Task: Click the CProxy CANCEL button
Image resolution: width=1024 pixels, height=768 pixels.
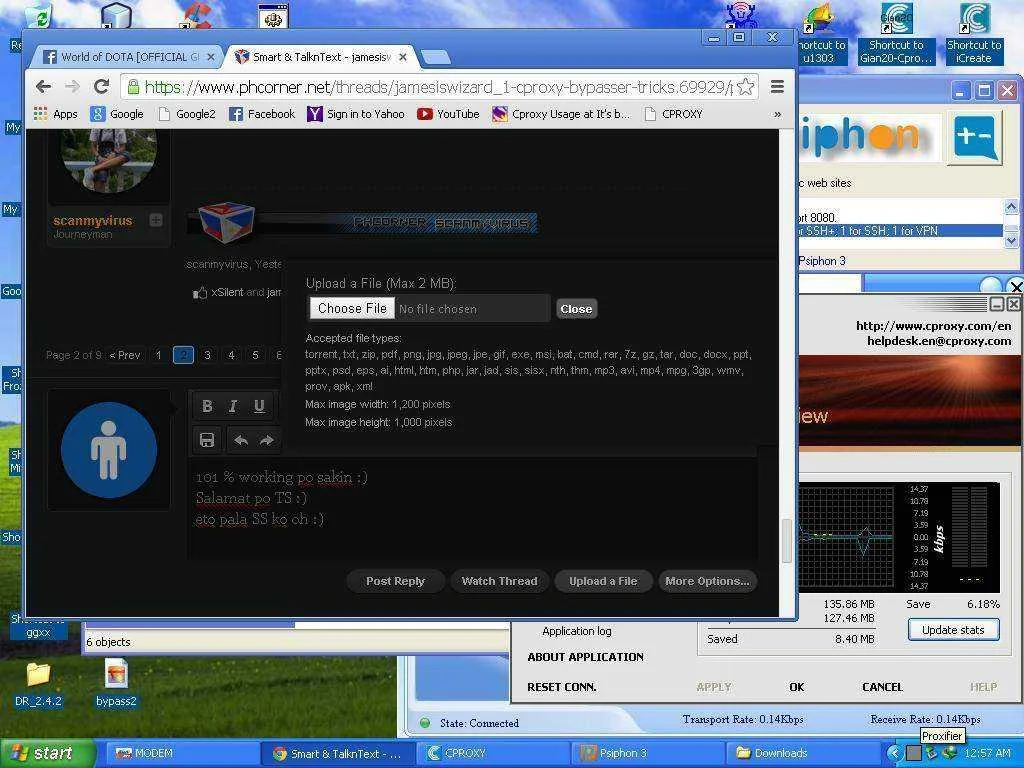Action: click(x=882, y=687)
